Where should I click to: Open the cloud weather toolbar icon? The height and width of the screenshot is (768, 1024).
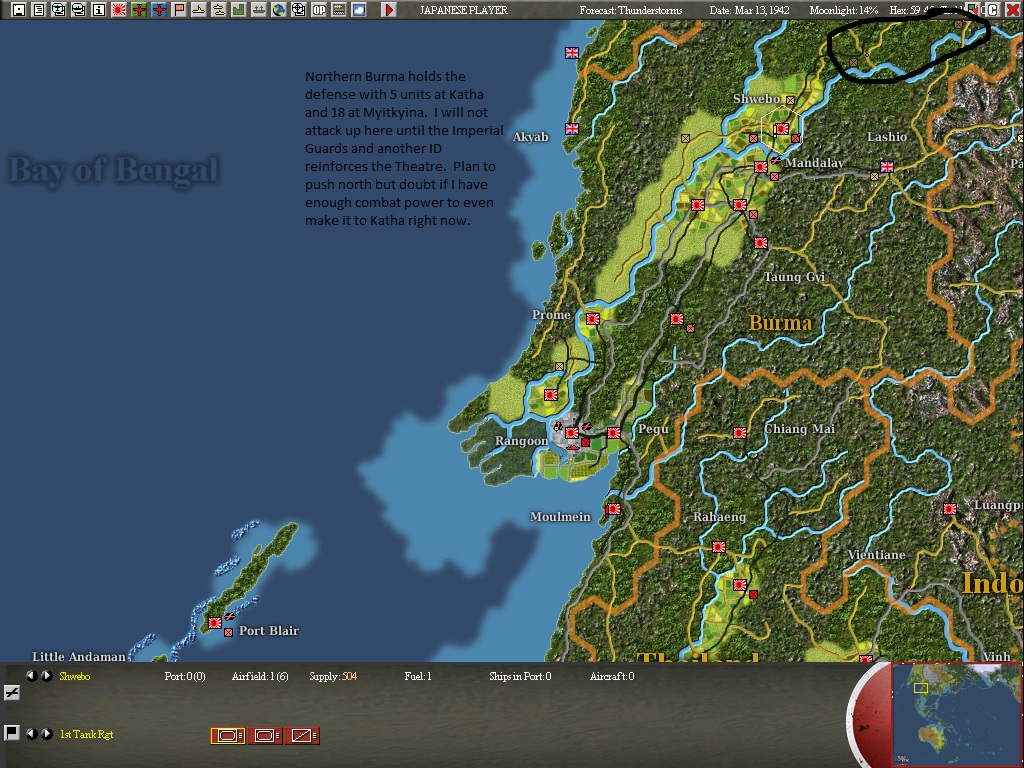pos(359,10)
